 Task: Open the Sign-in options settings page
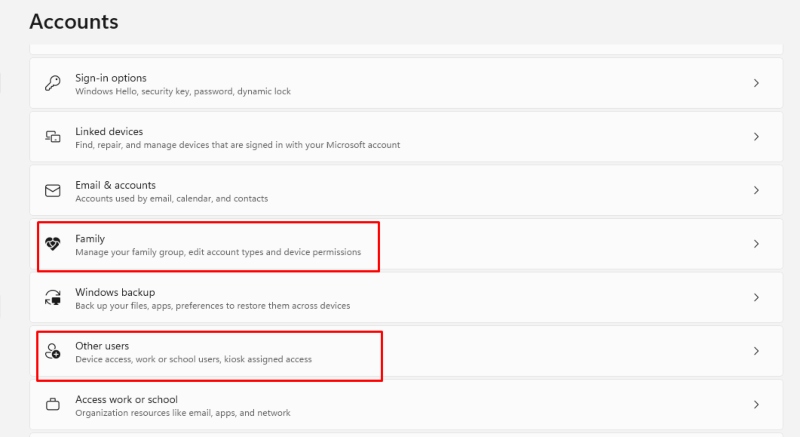[406, 83]
